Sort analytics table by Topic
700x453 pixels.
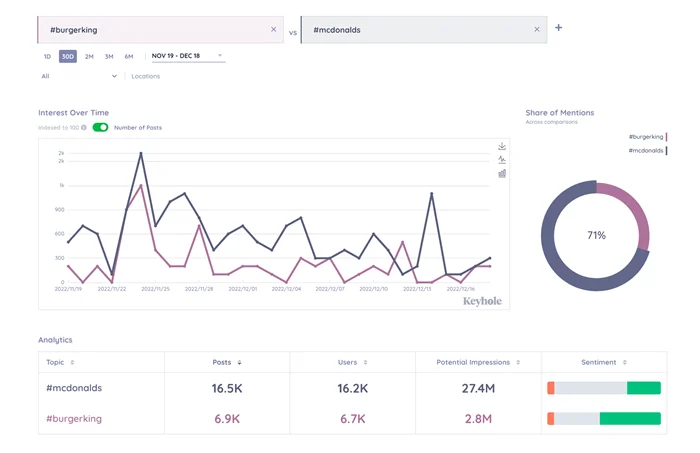[72, 362]
